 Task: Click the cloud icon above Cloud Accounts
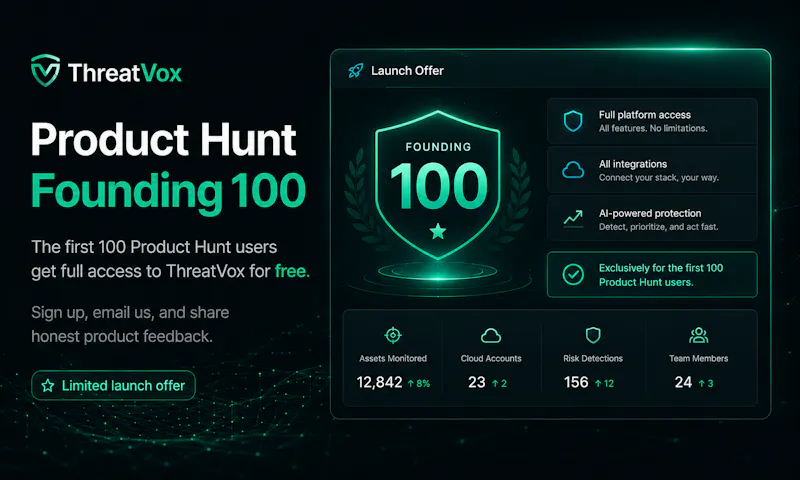(491, 336)
